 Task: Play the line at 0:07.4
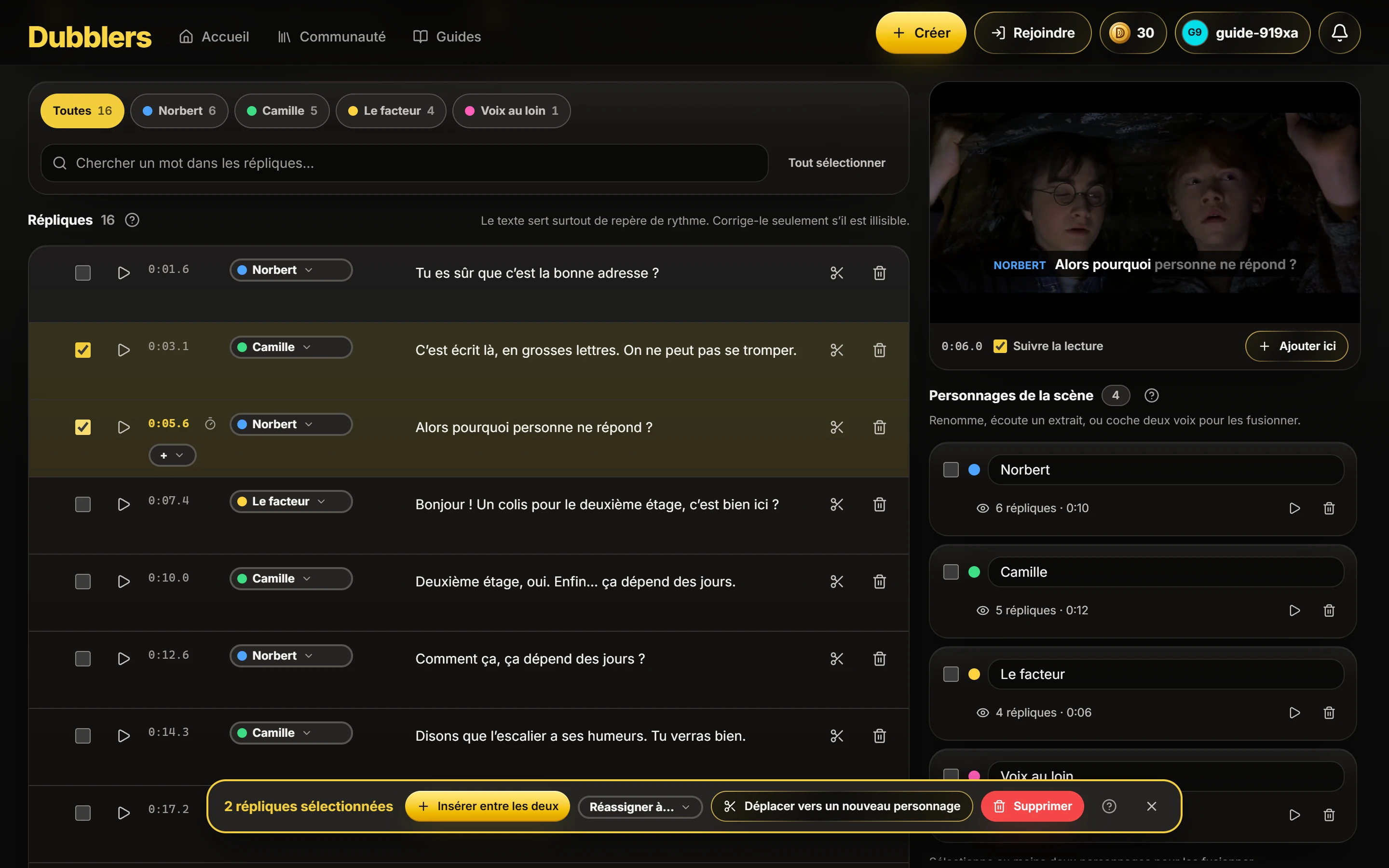(123, 504)
